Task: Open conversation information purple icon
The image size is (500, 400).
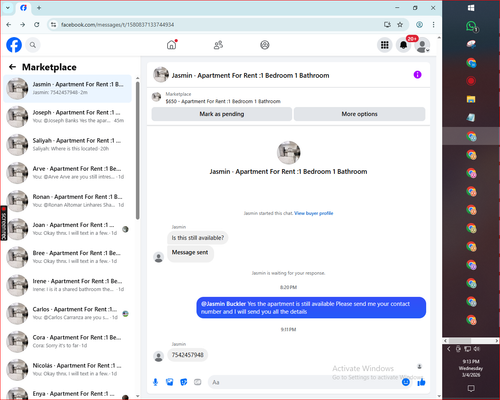Action: pyautogui.click(x=417, y=75)
